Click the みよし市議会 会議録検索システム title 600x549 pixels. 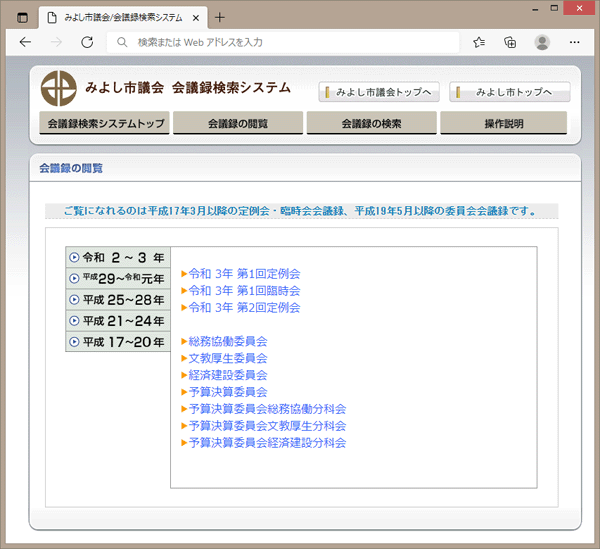(188, 88)
